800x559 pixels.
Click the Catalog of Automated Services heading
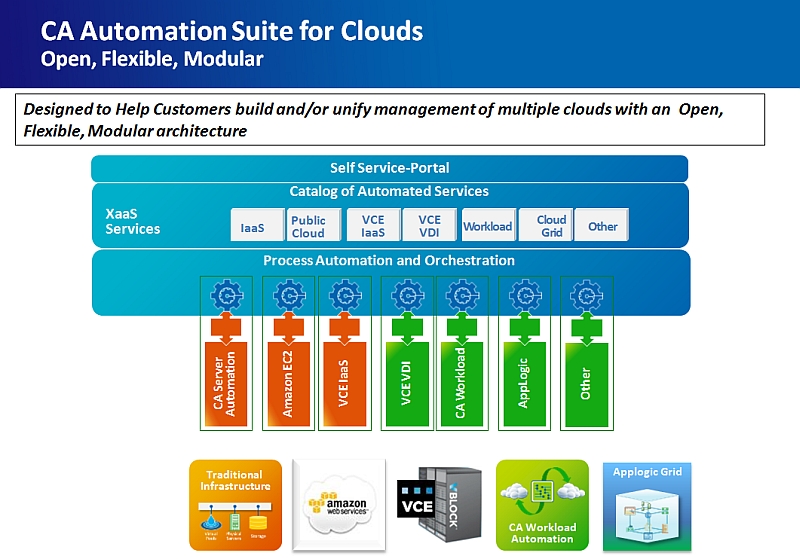[389, 191]
